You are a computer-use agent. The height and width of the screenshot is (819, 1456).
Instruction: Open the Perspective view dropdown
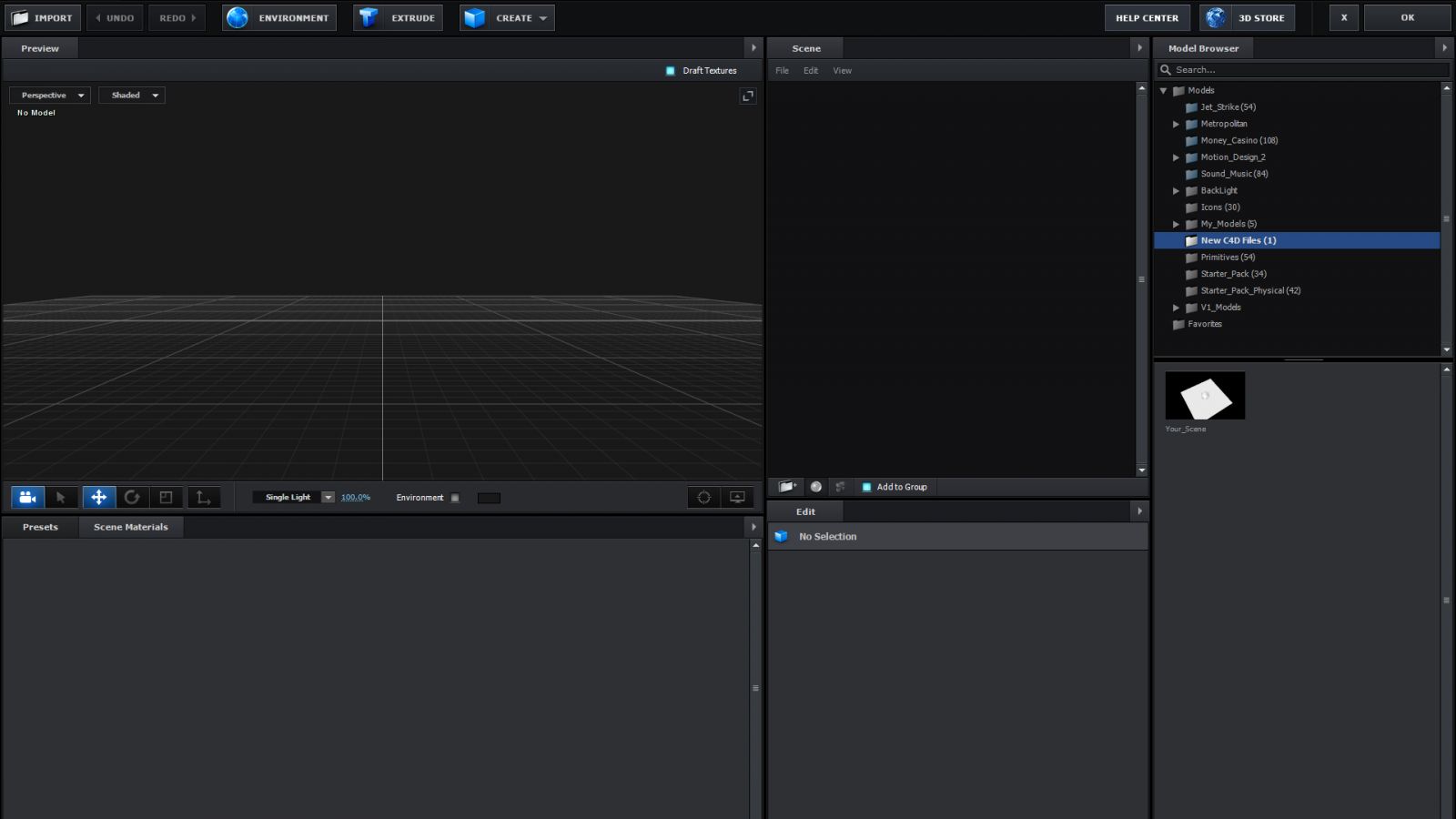tap(50, 96)
